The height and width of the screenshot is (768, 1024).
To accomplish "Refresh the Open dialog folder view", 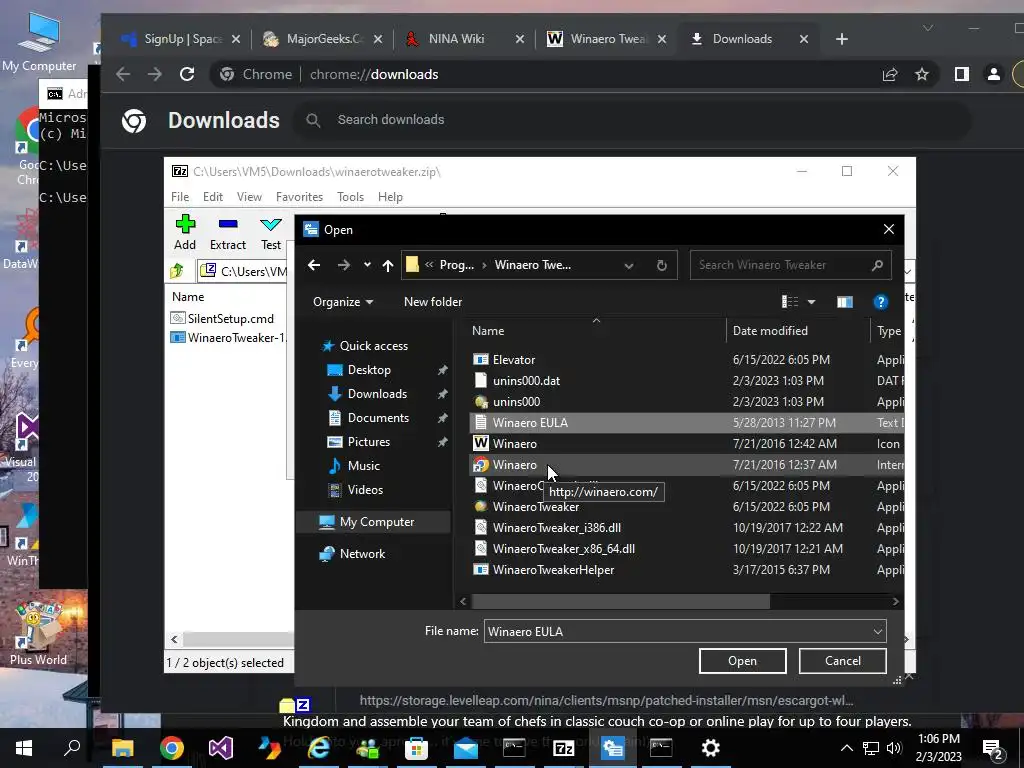I will [x=662, y=265].
